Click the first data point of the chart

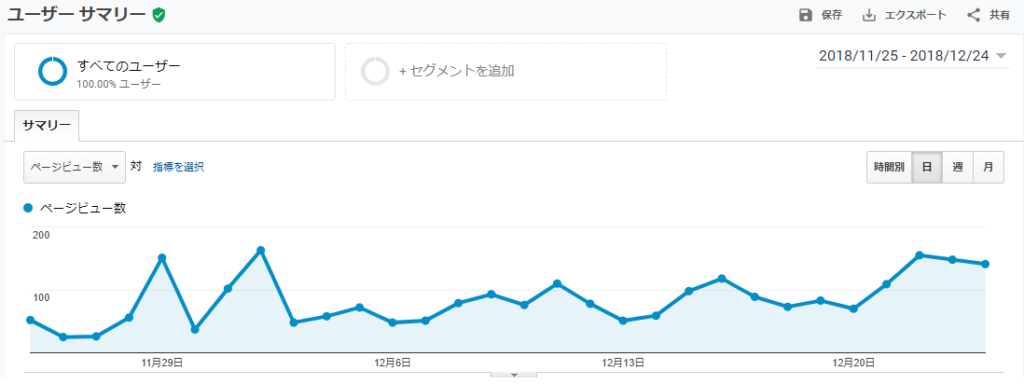point(30,319)
